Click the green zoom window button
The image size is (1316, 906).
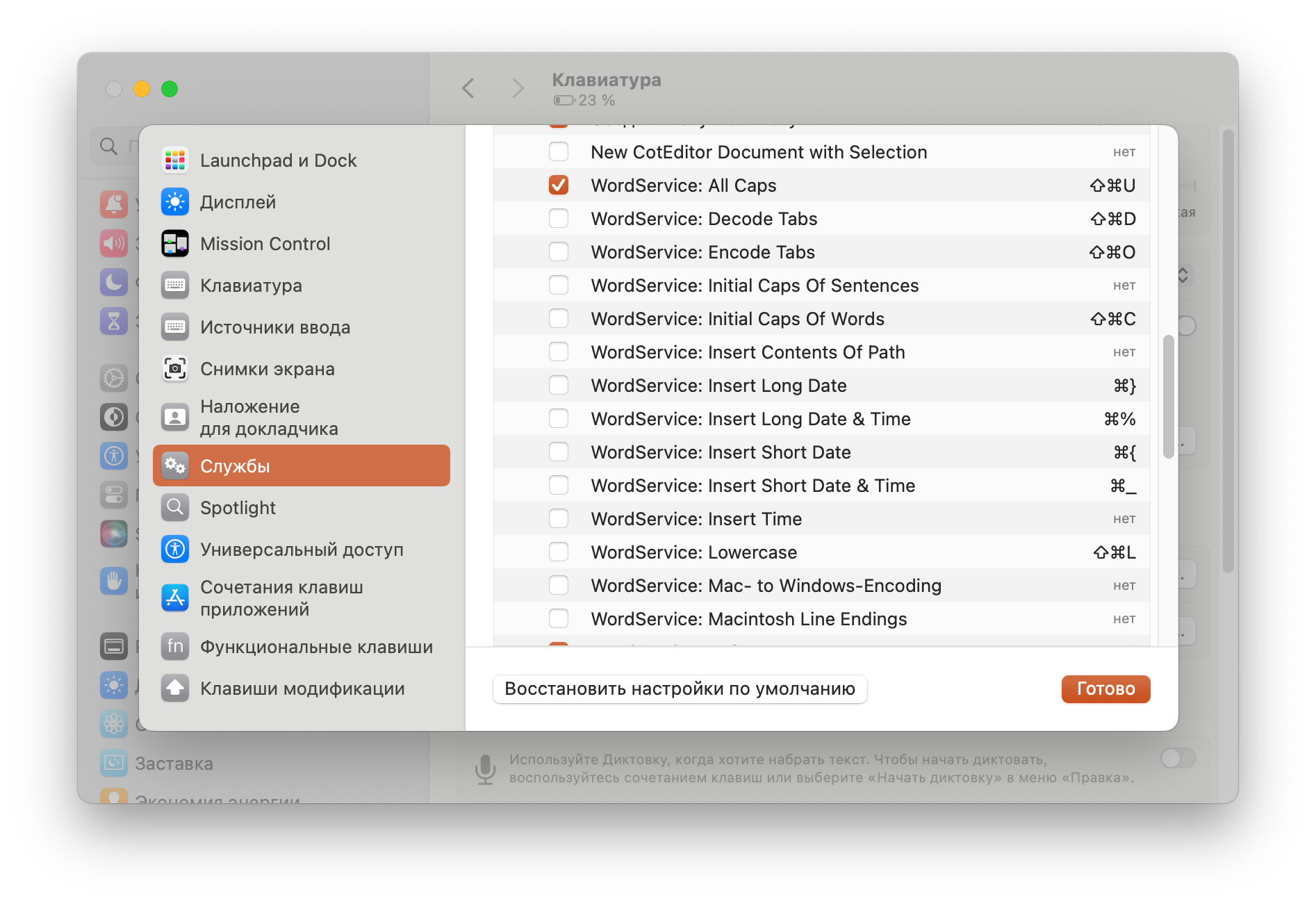[170, 89]
